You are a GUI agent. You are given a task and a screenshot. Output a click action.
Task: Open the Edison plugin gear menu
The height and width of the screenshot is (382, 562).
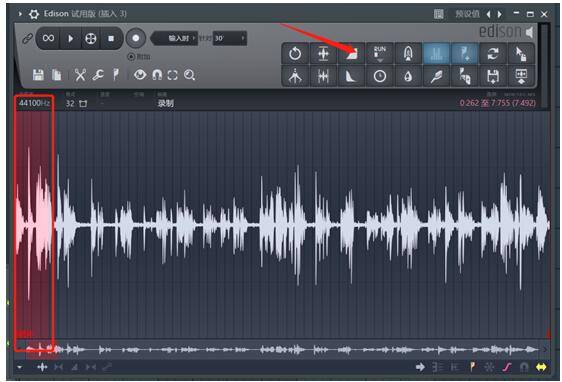tap(34, 14)
